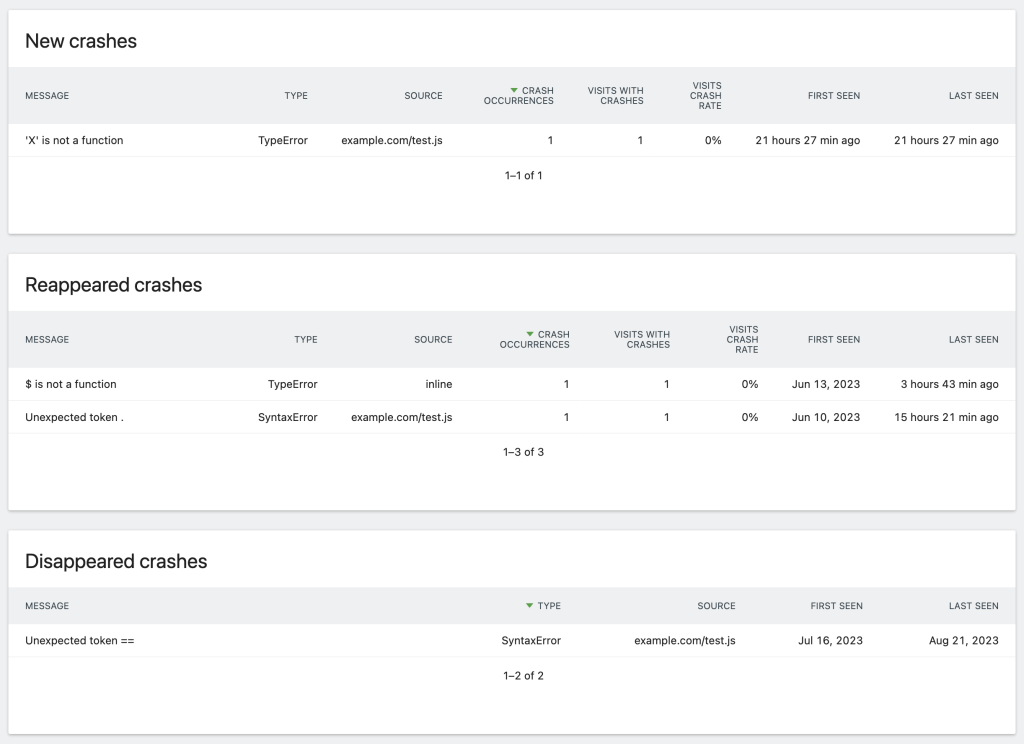1024x744 pixels.
Task: Sort New crashes by Message column
Action: [46, 96]
